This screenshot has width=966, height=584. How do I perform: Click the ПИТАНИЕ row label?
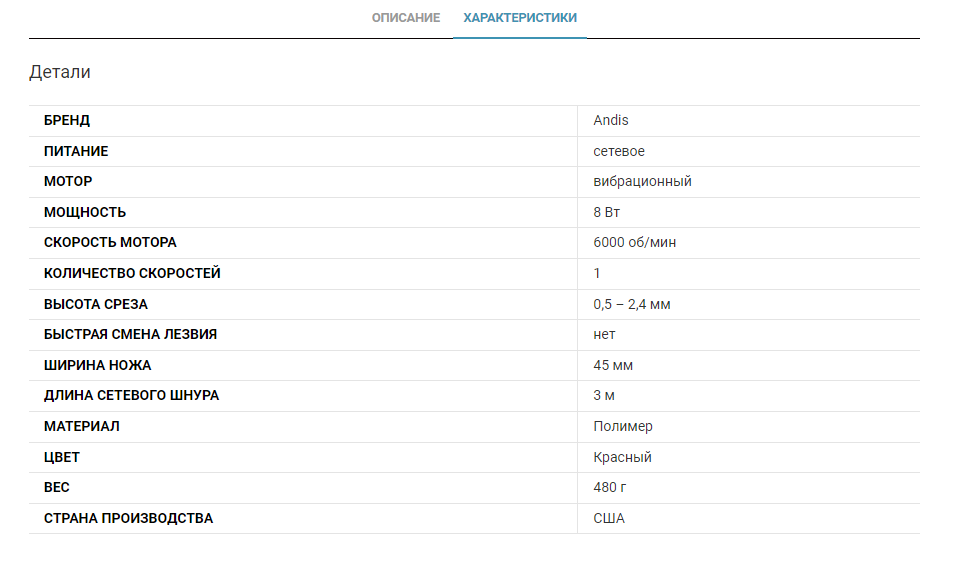coord(76,151)
